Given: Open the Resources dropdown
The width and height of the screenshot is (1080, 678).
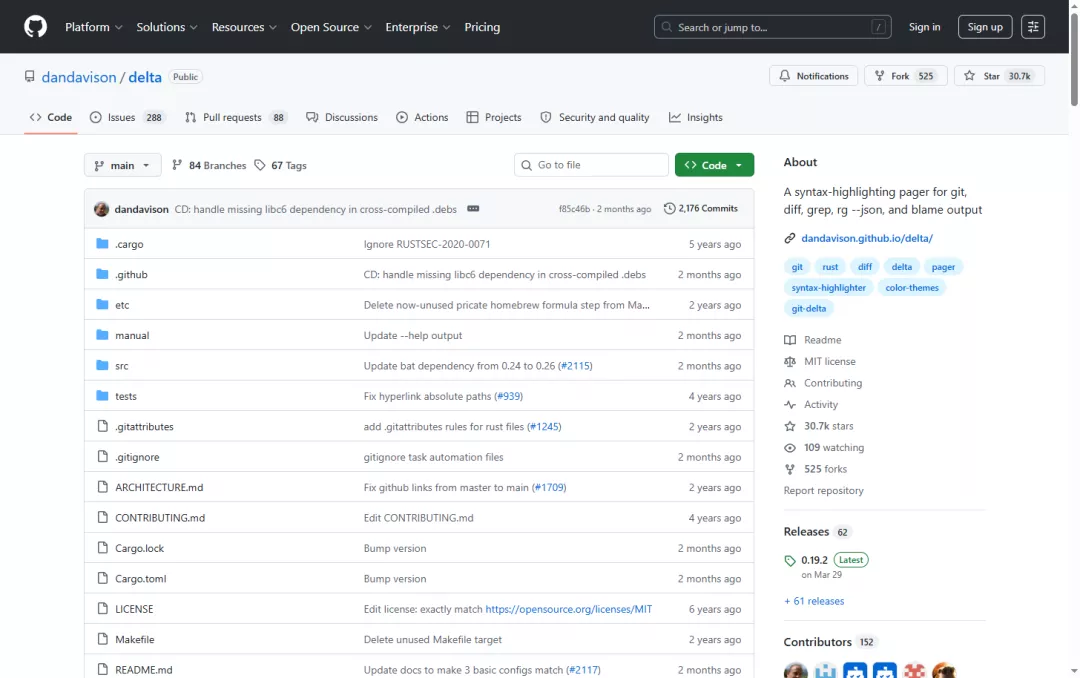Looking at the screenshot, I should (244, 27).
